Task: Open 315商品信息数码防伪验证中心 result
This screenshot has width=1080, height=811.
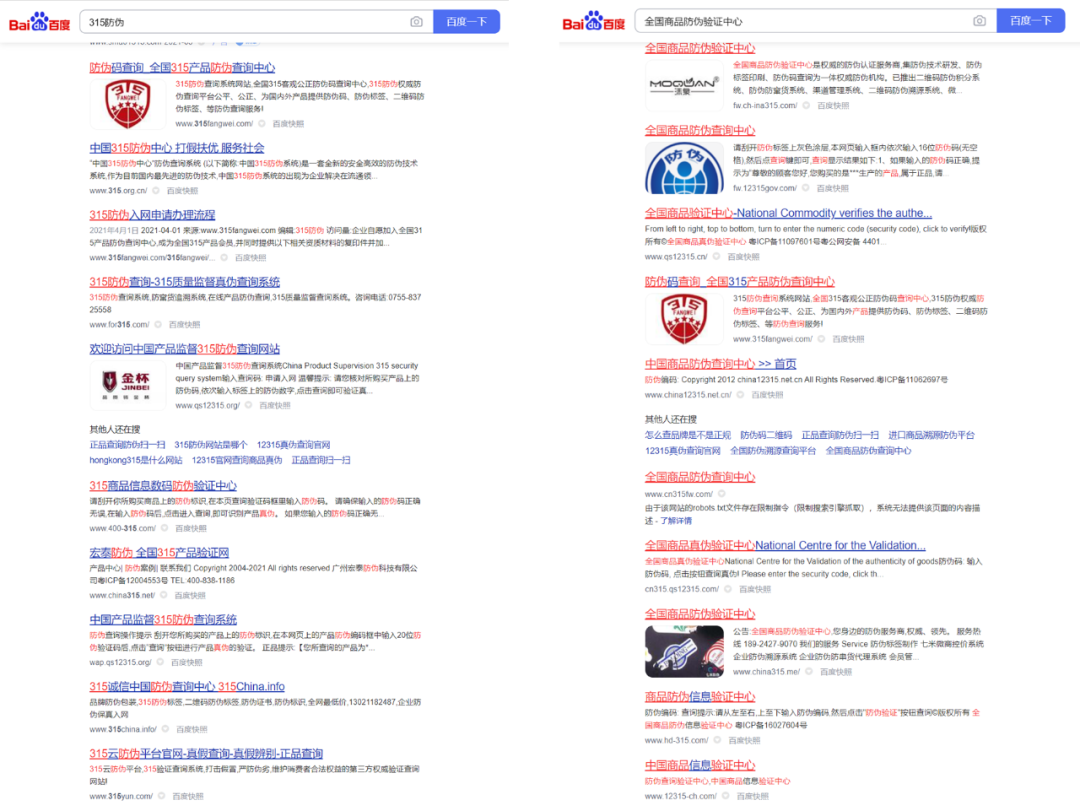Action: [163, 486]
